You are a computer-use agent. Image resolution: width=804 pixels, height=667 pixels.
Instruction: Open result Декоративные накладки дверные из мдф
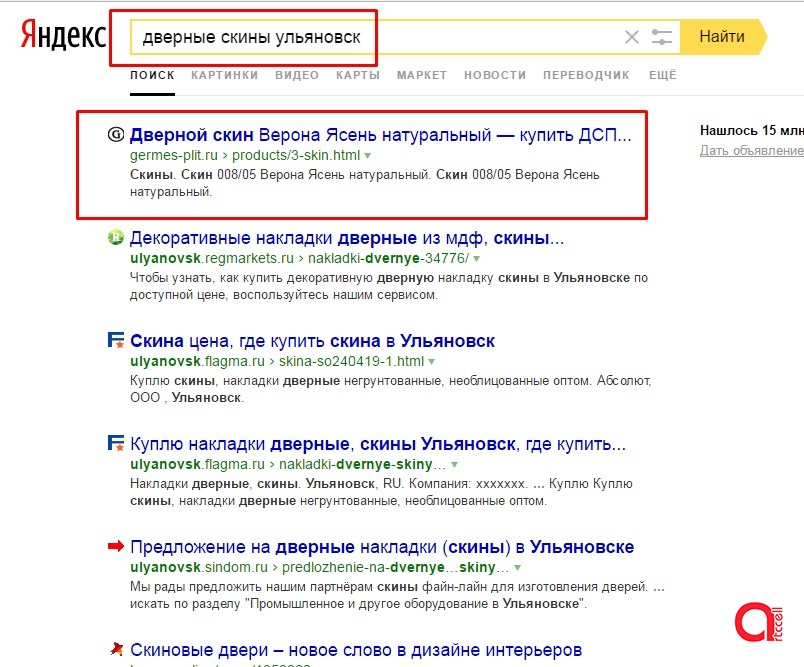347,238
